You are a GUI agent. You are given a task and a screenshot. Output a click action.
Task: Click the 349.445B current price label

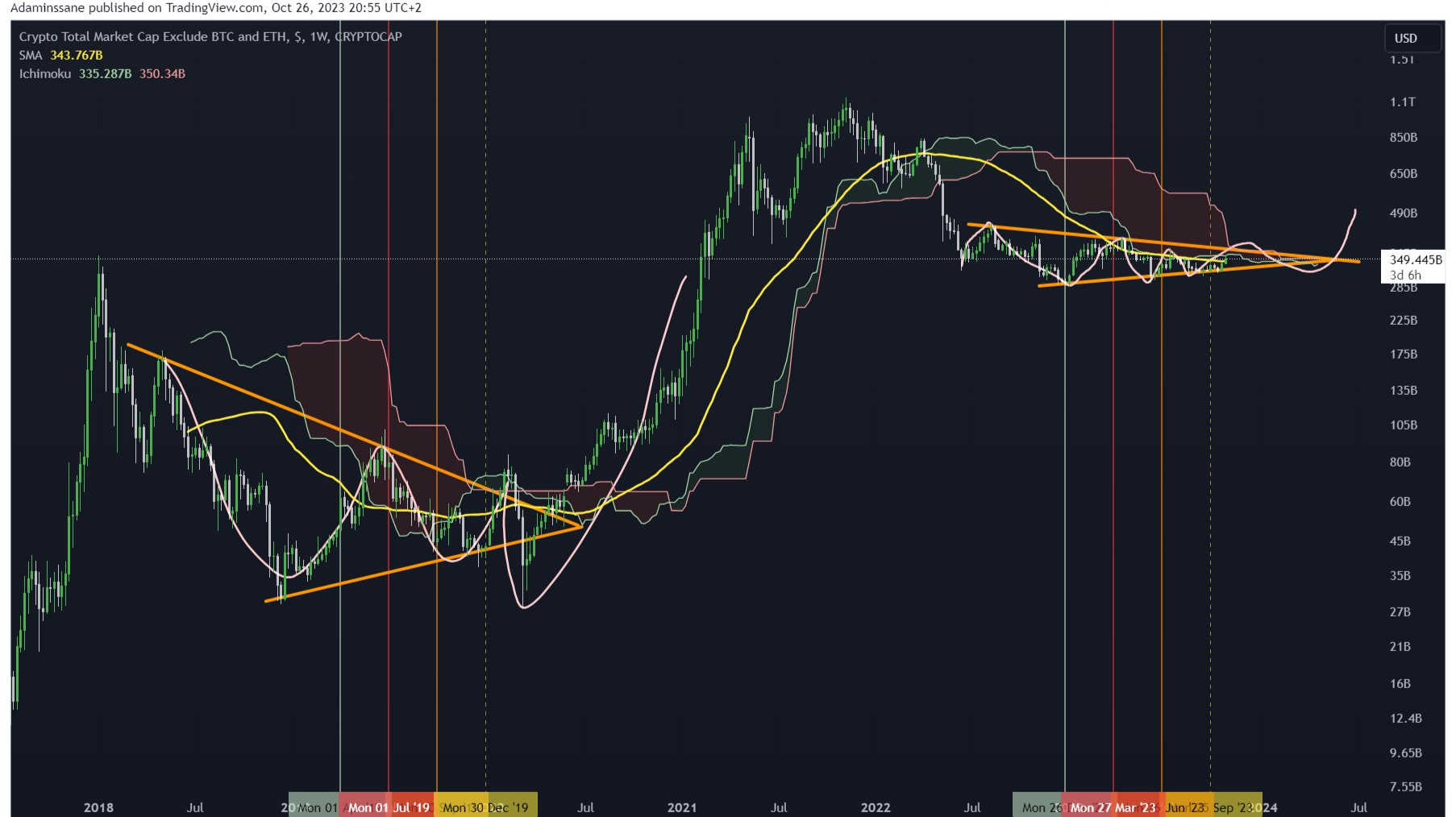pos(1416,259)
